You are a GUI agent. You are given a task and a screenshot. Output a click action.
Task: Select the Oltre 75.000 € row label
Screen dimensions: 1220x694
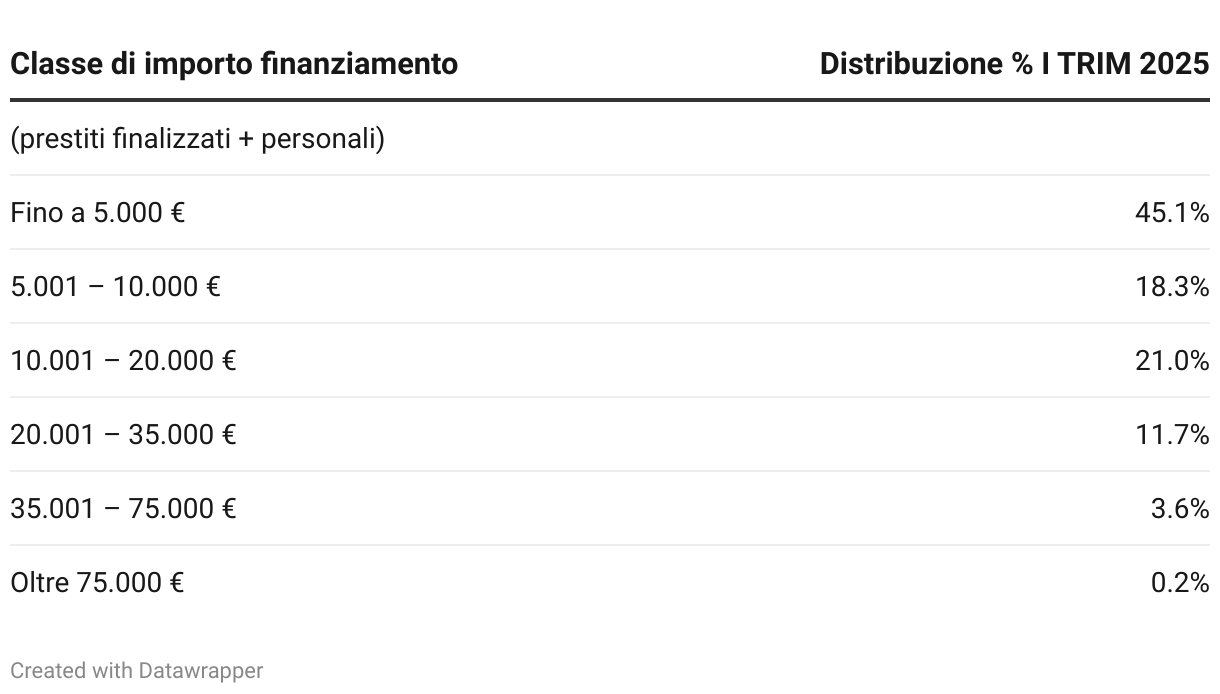click(97, 582)
